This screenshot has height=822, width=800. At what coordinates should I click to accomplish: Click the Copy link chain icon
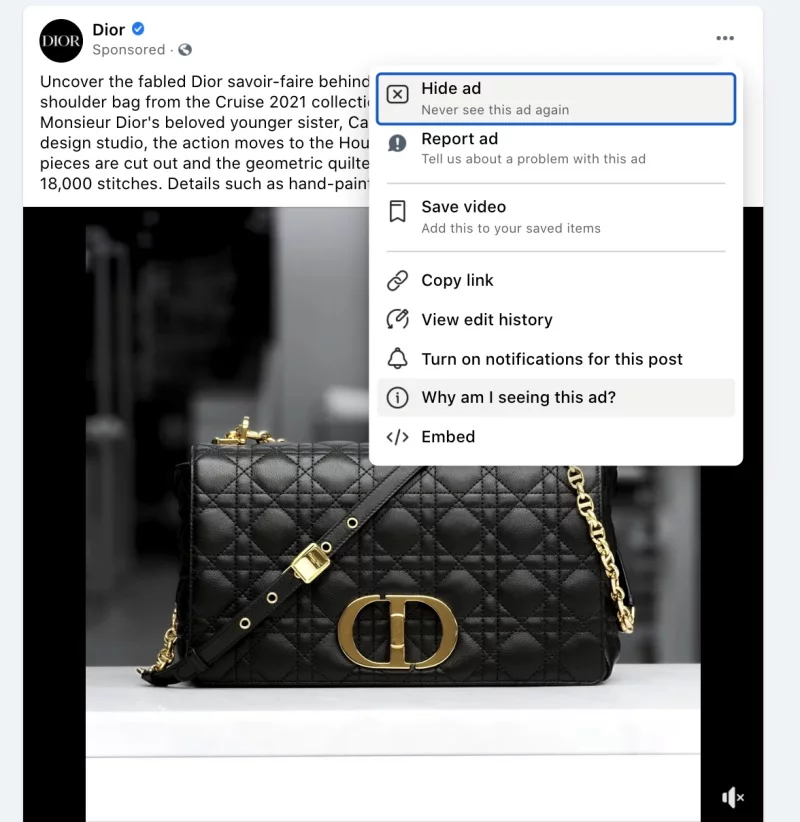[x=397, y=280]
